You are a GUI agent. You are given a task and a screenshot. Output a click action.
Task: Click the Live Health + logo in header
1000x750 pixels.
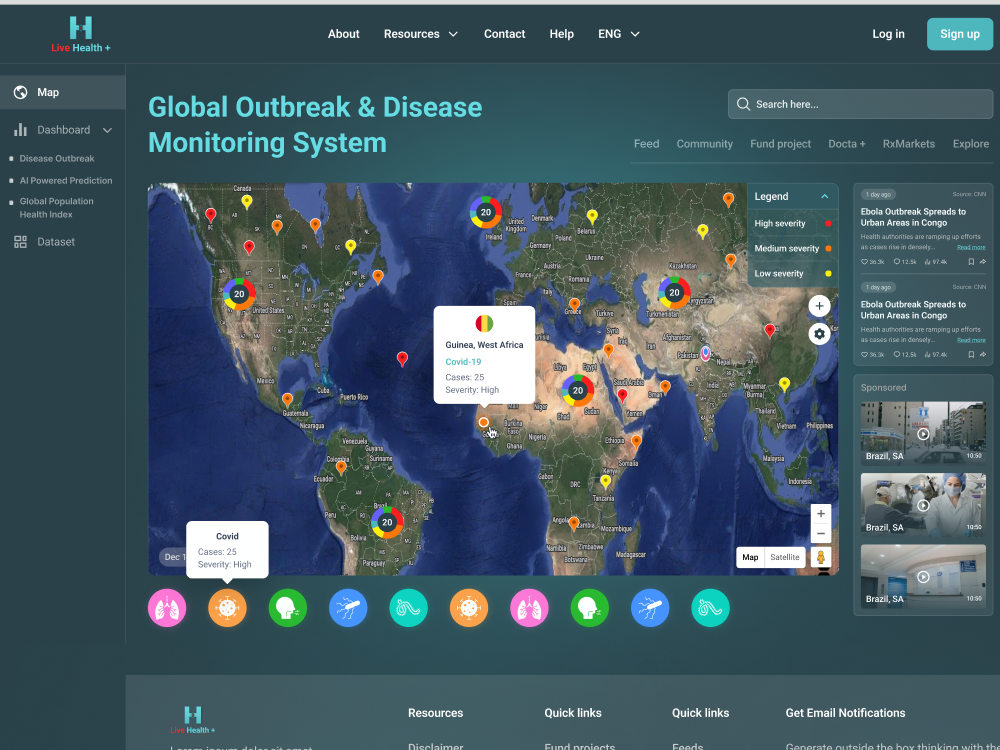[x=81, y=34]
